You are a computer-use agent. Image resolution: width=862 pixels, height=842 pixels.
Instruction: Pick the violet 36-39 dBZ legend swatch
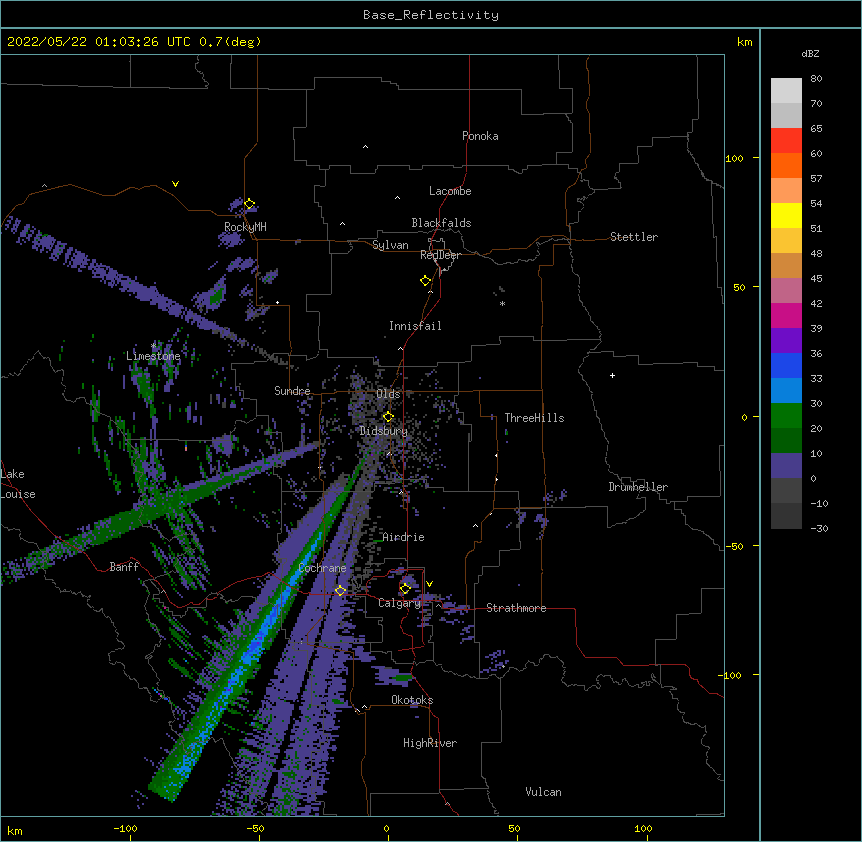tap(786, 341)
